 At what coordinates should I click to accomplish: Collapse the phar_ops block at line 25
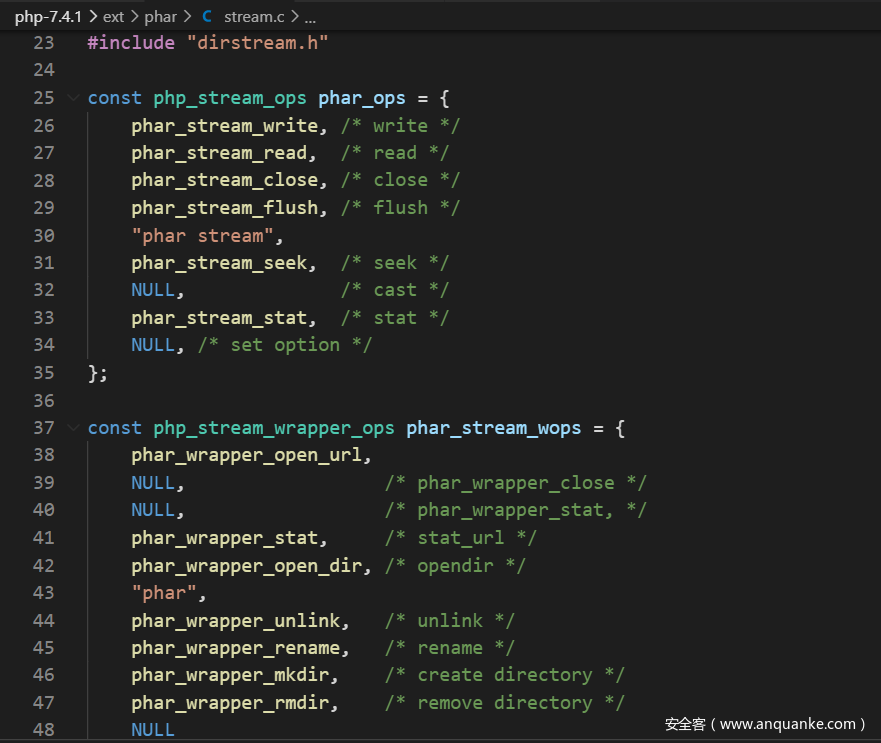pos(73,98)
